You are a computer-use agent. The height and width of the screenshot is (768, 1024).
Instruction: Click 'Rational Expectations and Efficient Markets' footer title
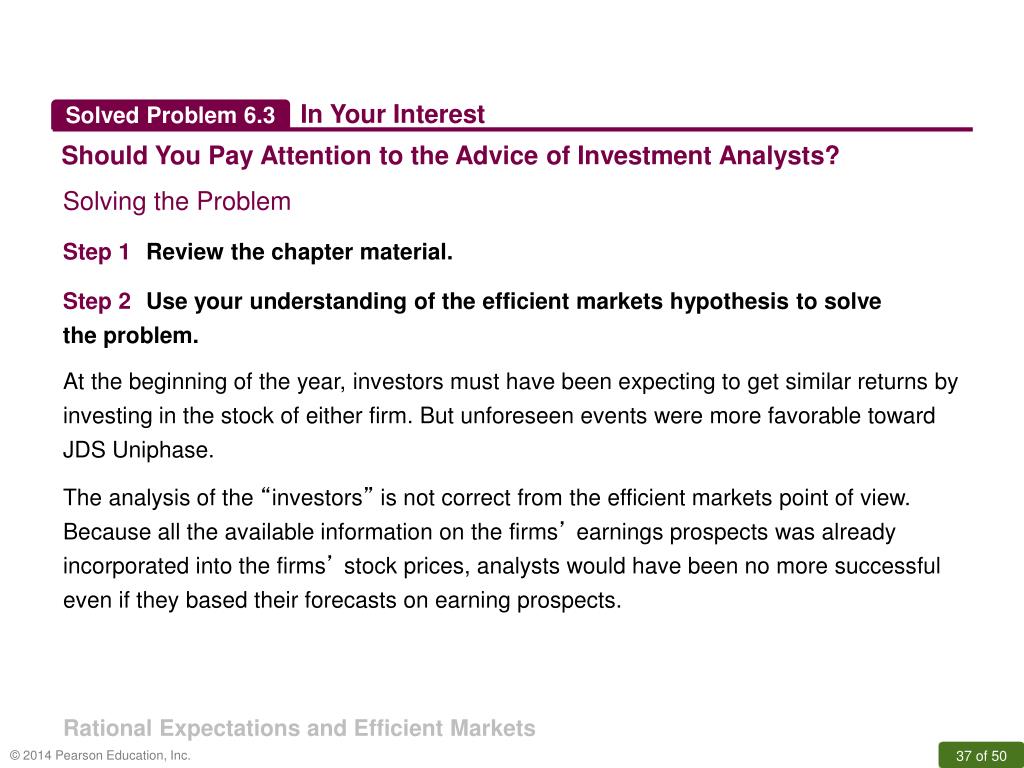coord(300,728)
